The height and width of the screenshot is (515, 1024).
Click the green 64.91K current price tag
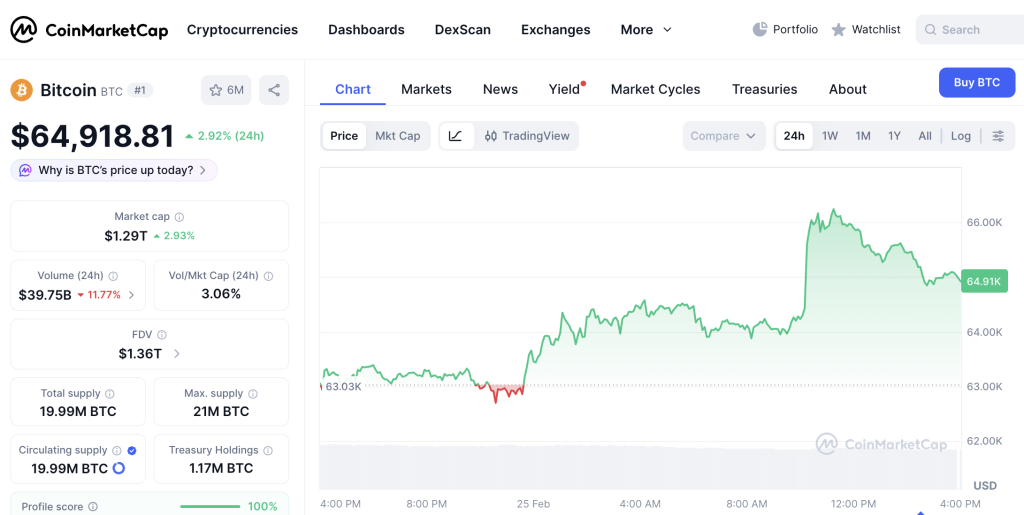984,281
